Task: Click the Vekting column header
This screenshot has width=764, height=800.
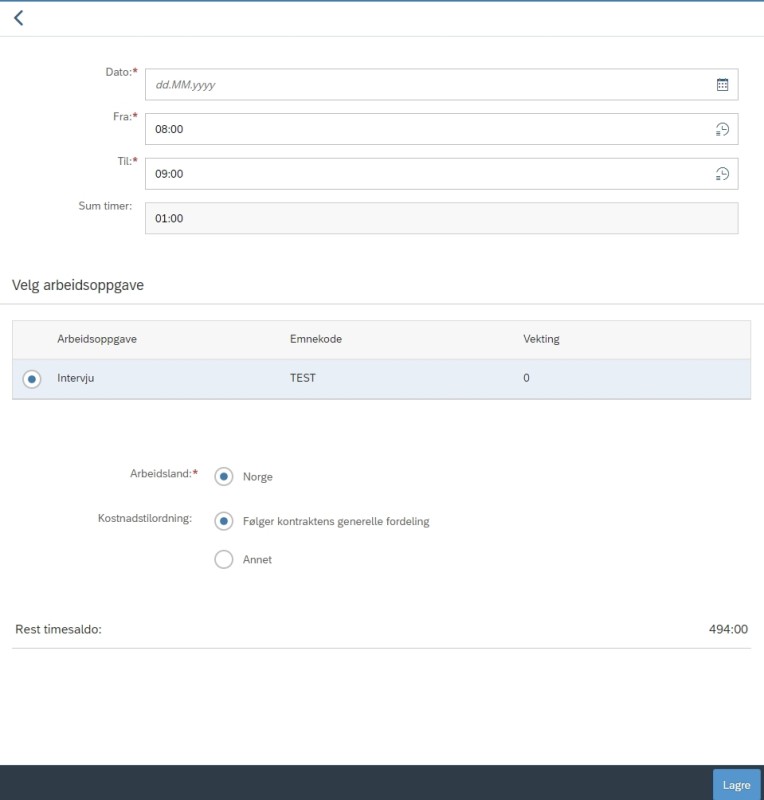Action: 541,339
